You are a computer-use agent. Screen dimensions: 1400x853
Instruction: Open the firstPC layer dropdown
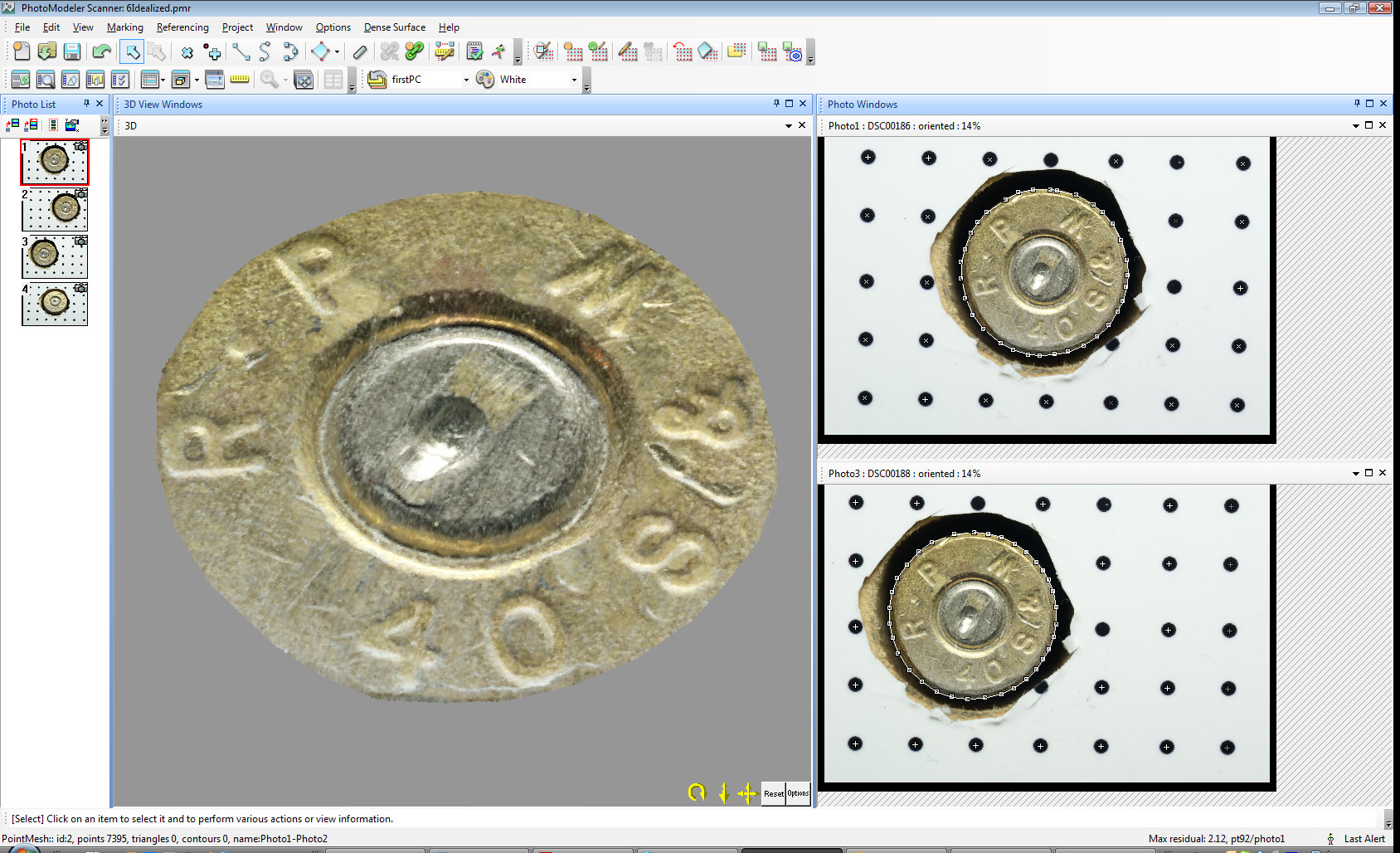point(466,80)
